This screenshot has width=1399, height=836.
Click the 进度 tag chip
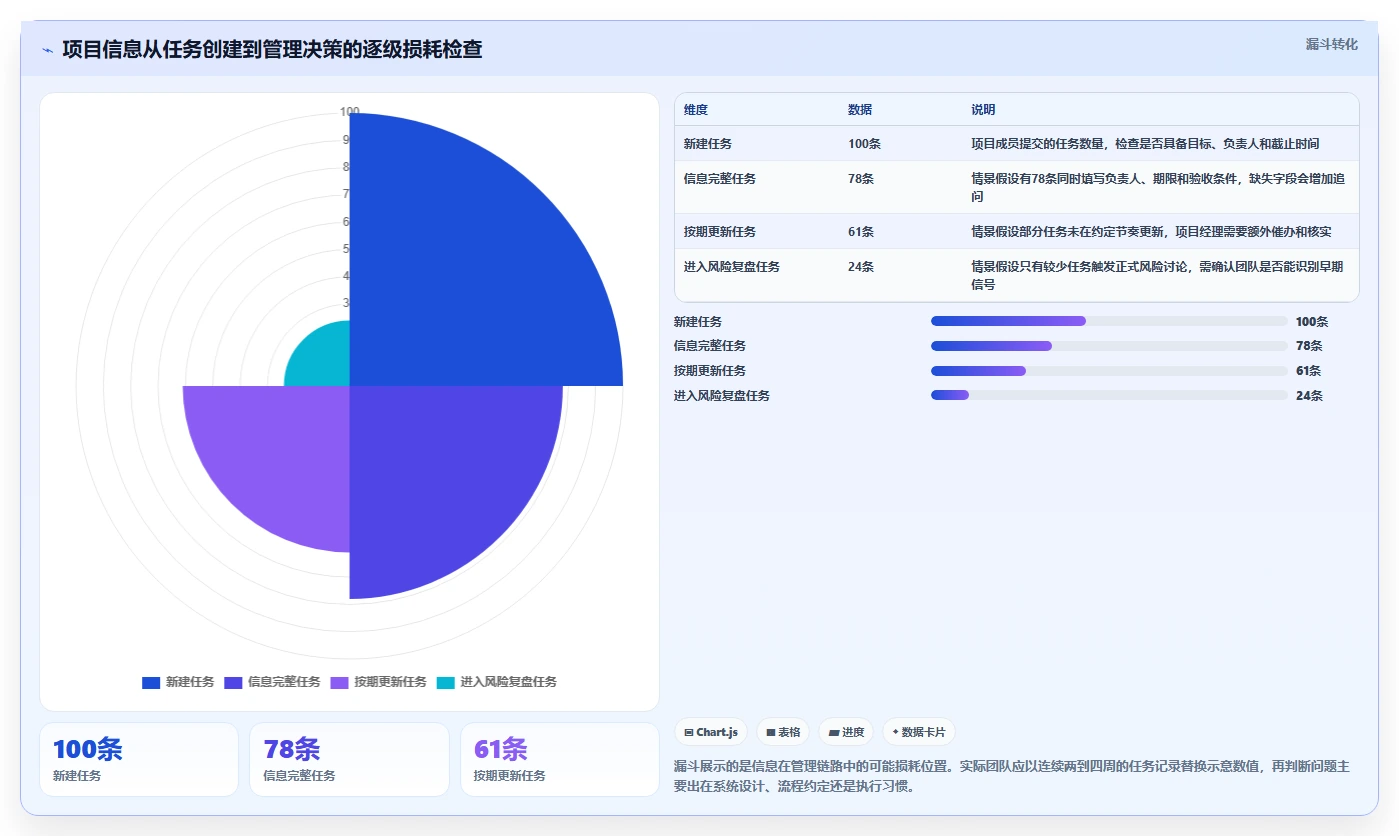click(846, 732)
